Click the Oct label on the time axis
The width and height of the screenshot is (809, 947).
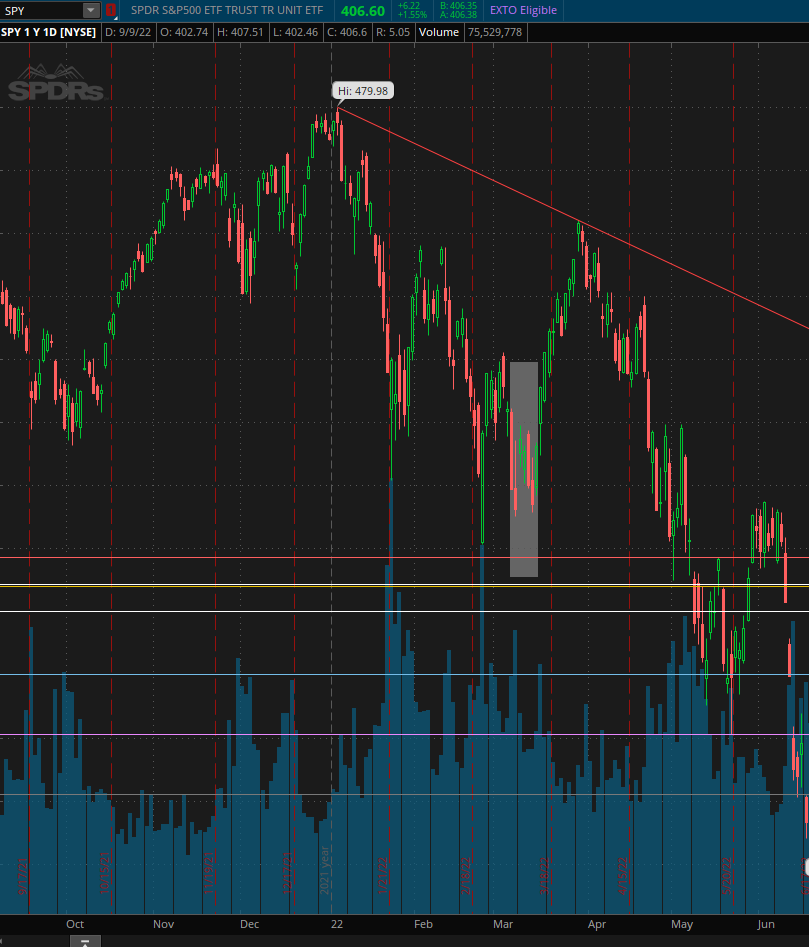click(x=75, y=924)
